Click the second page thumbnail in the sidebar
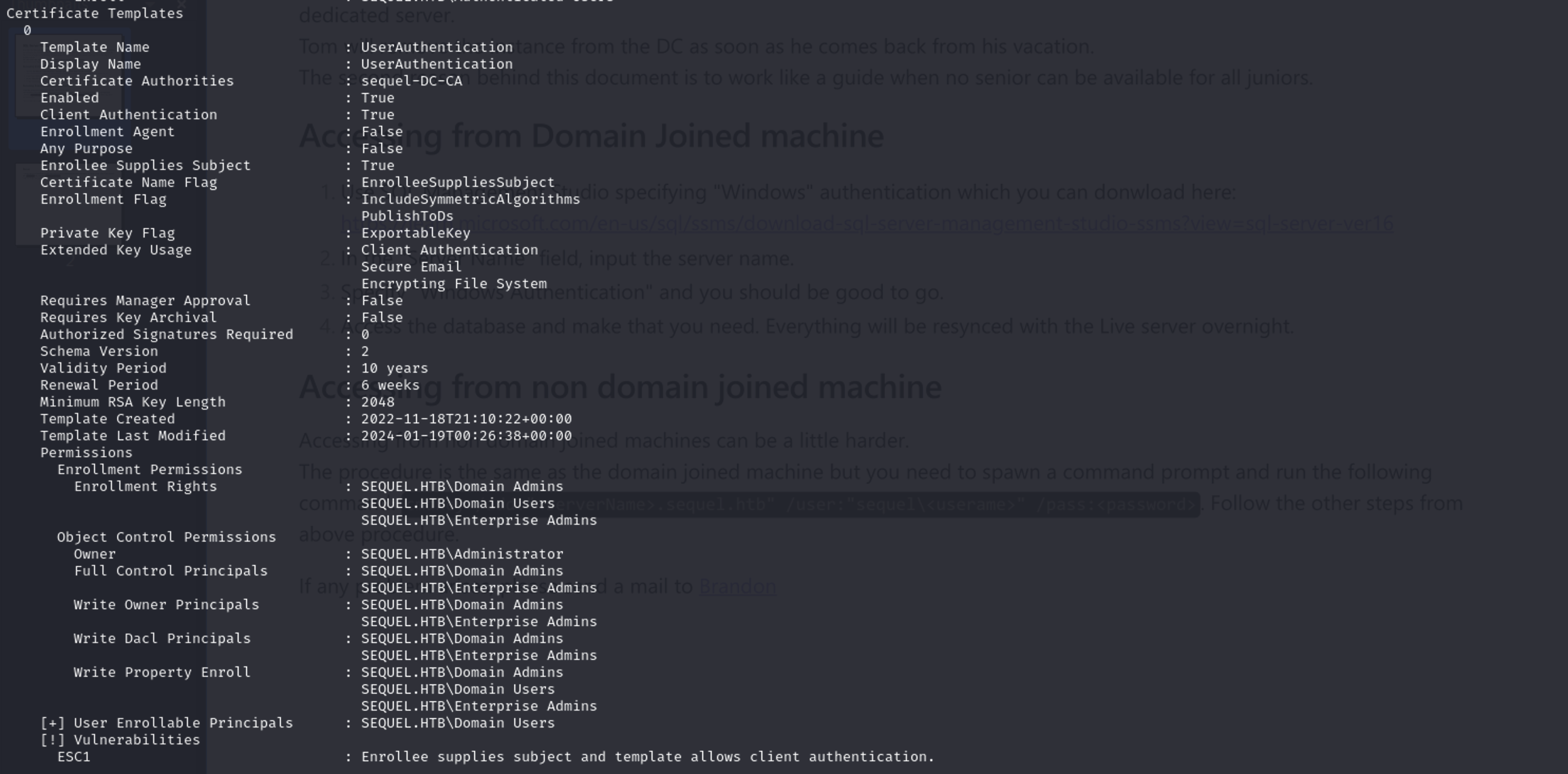The image size is (1568, 774). tap(68, 204)
